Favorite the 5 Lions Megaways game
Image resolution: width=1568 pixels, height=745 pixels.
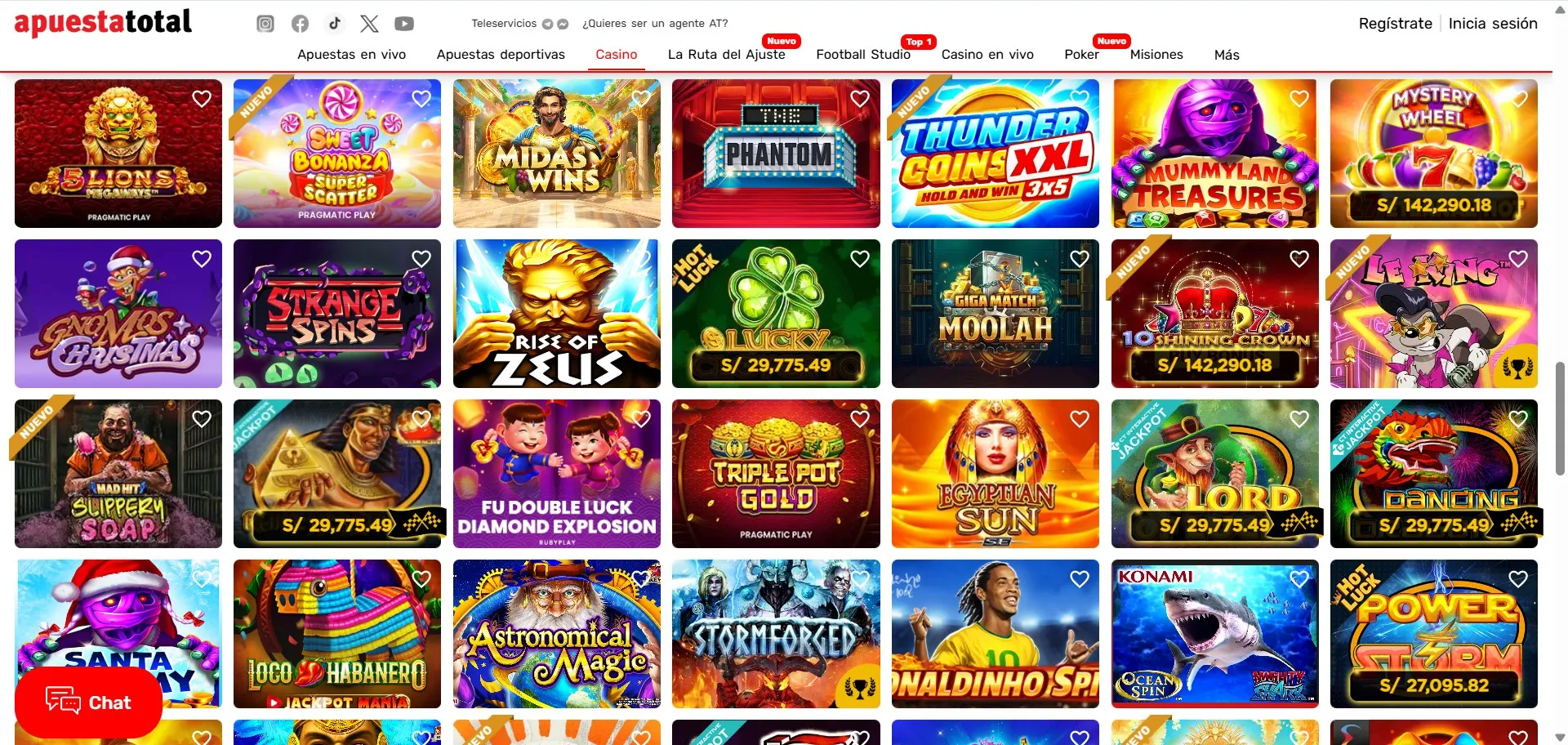pos(202,99)
